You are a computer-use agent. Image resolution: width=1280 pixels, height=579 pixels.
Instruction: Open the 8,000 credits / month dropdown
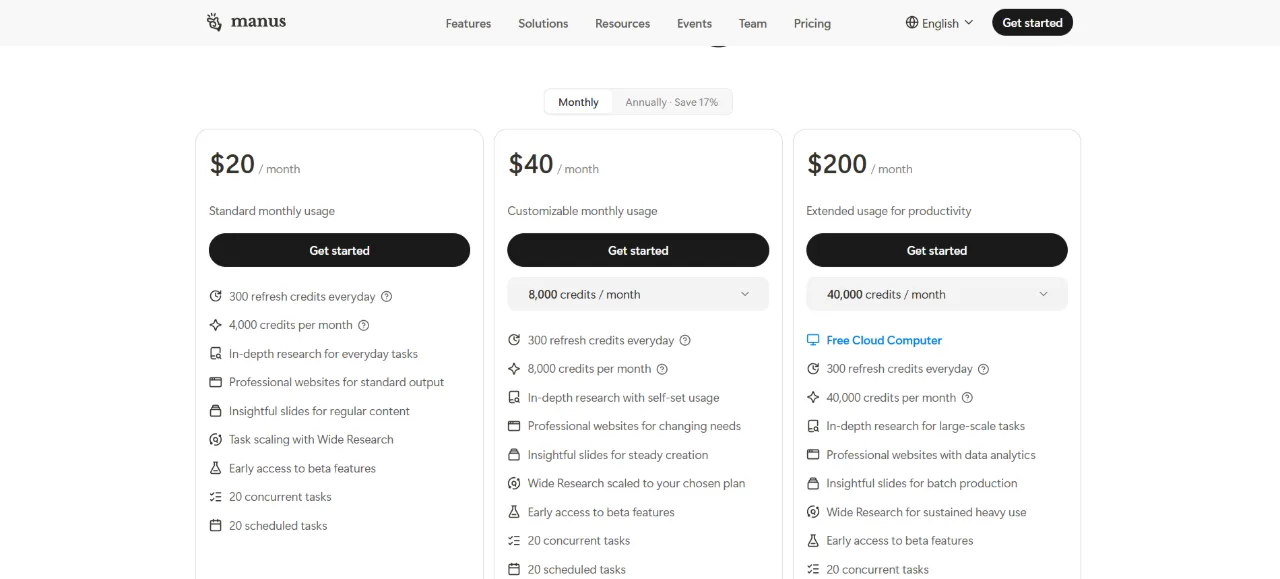pos(638,294)
